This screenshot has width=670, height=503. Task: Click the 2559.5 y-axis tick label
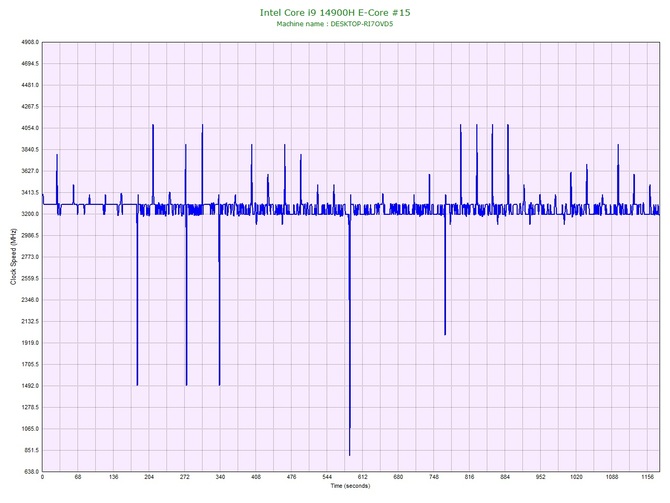click(30, 279)
